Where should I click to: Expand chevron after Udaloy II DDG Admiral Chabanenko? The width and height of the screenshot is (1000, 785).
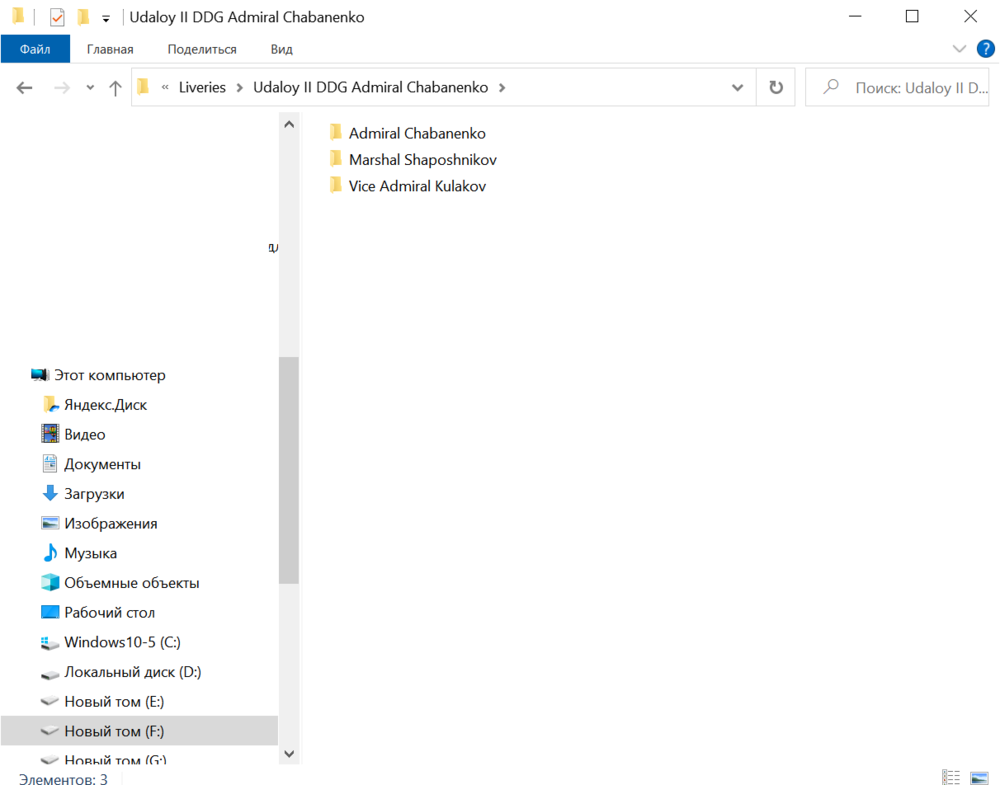coord(502,87)
